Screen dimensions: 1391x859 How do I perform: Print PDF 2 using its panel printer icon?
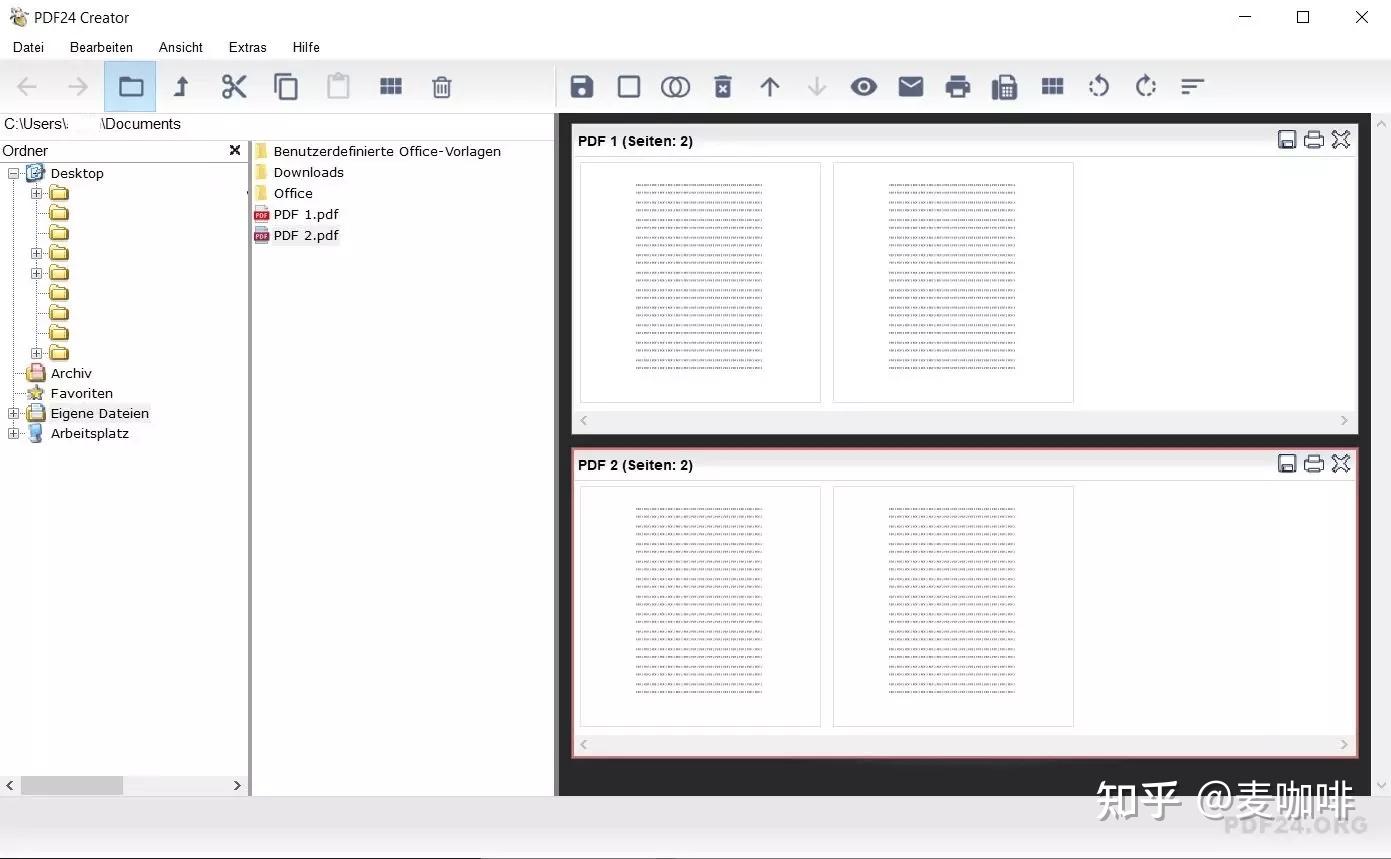1314,464
